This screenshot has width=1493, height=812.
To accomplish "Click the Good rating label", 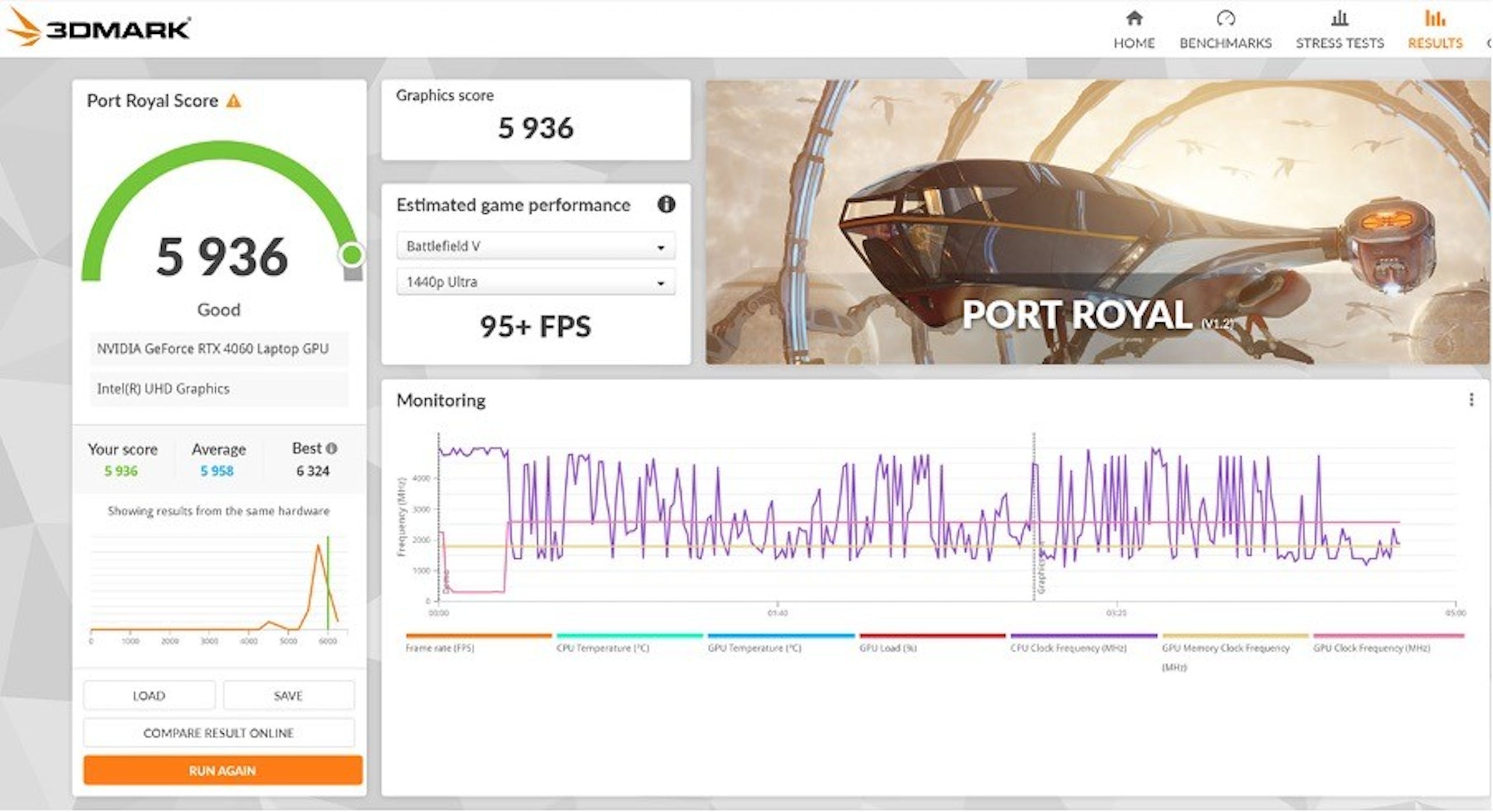I will pos(219,310).
